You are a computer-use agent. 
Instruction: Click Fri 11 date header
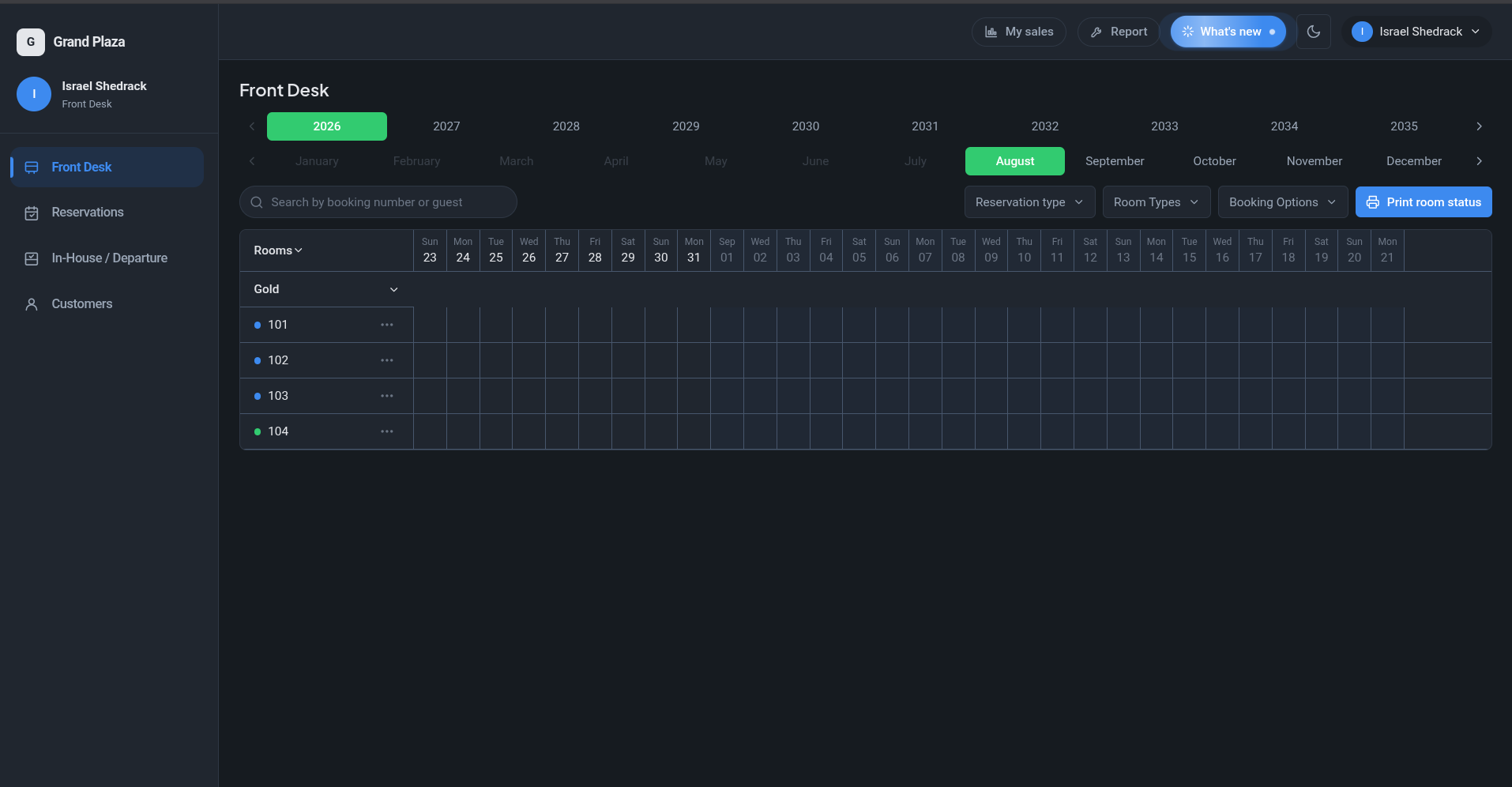click(x=1057, y=250)
